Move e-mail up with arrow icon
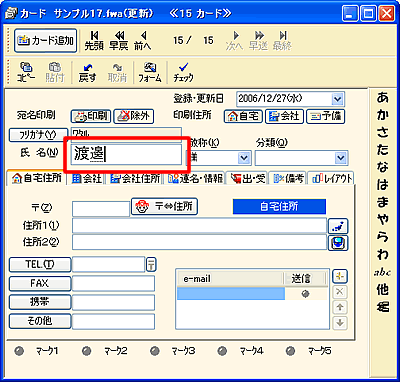 tap(340, 307)
